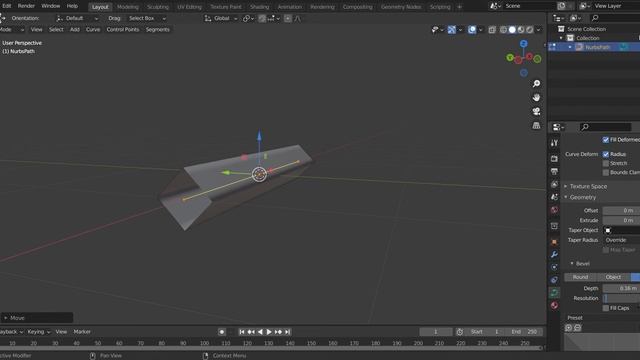Toggle the auto keying record button
The width and height of the screenshot is (640, 360).
point(222,332)
